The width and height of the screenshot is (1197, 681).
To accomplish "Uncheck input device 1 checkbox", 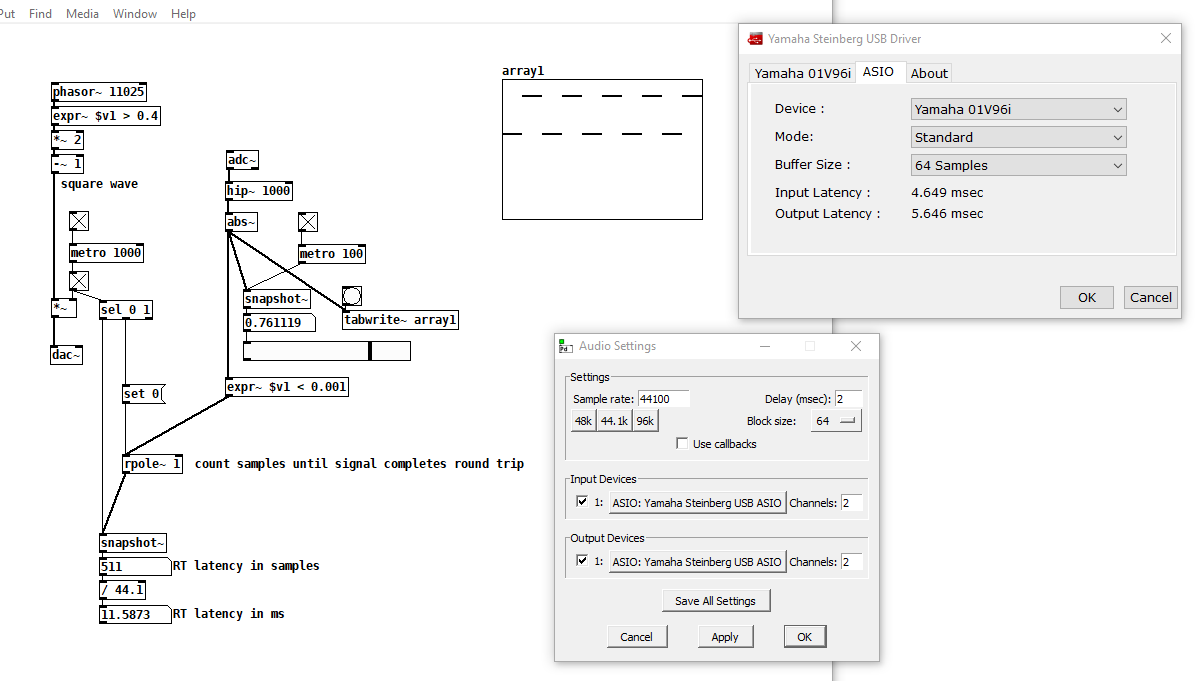I will (x=582, y=502).
